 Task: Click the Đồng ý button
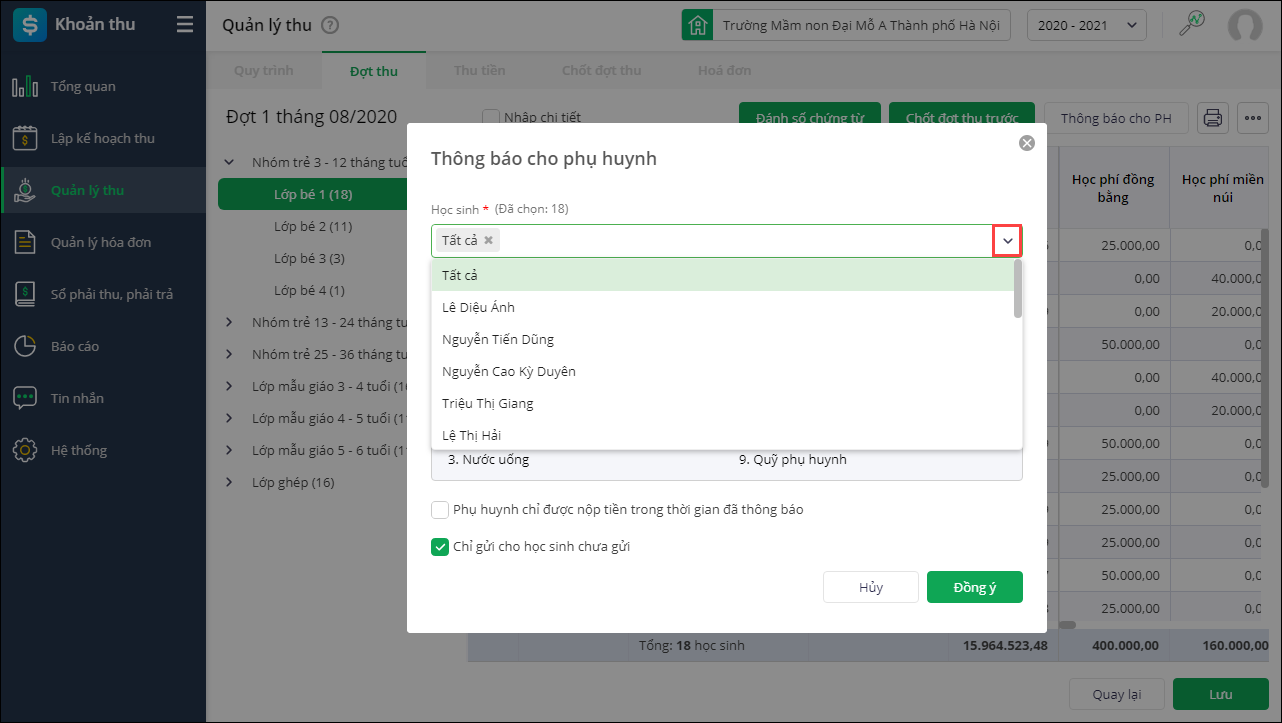[x=974, y=587]
